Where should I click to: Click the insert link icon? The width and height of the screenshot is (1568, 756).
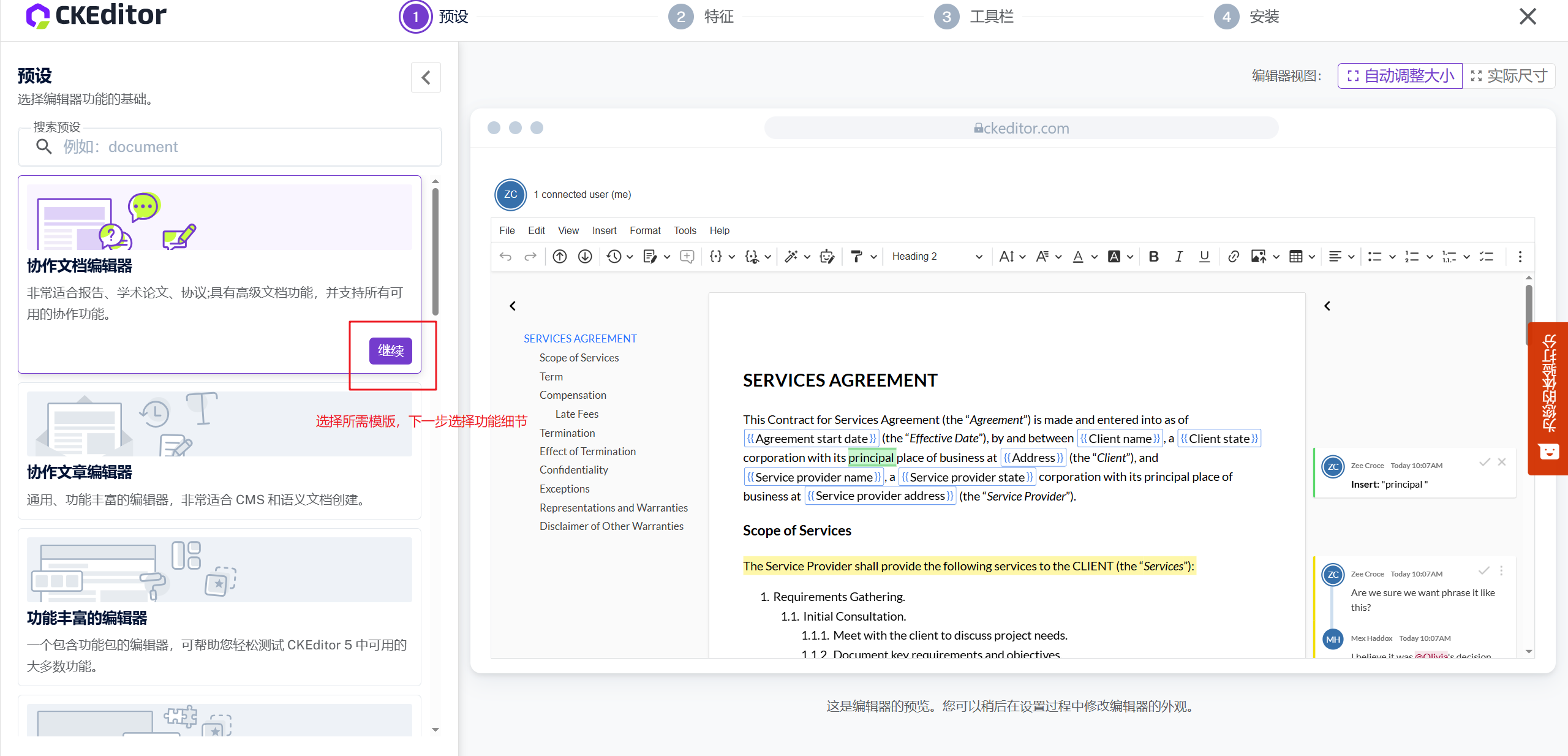coord(1234,257)
